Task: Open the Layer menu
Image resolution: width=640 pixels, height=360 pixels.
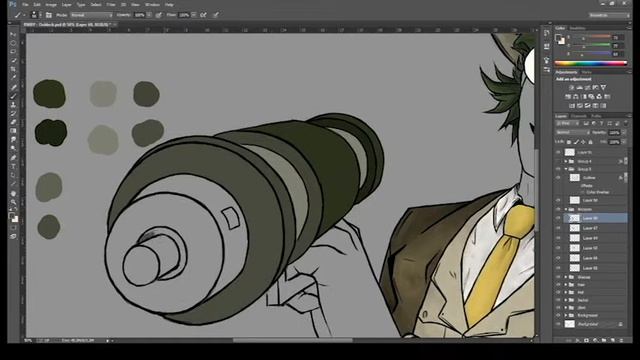Action: (66, 4)
